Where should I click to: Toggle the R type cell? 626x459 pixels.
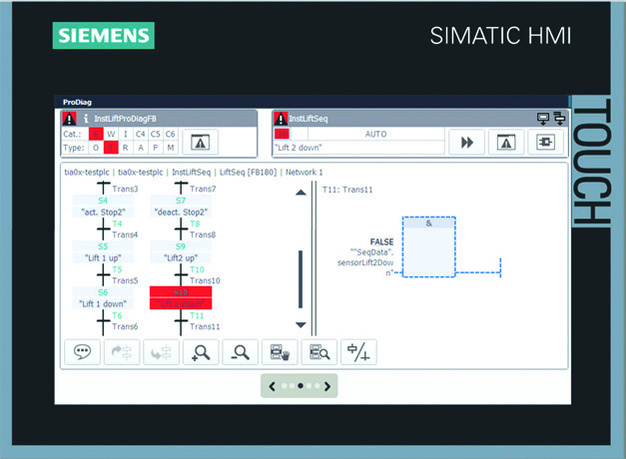pyautogui.click(x=125, y=148)
